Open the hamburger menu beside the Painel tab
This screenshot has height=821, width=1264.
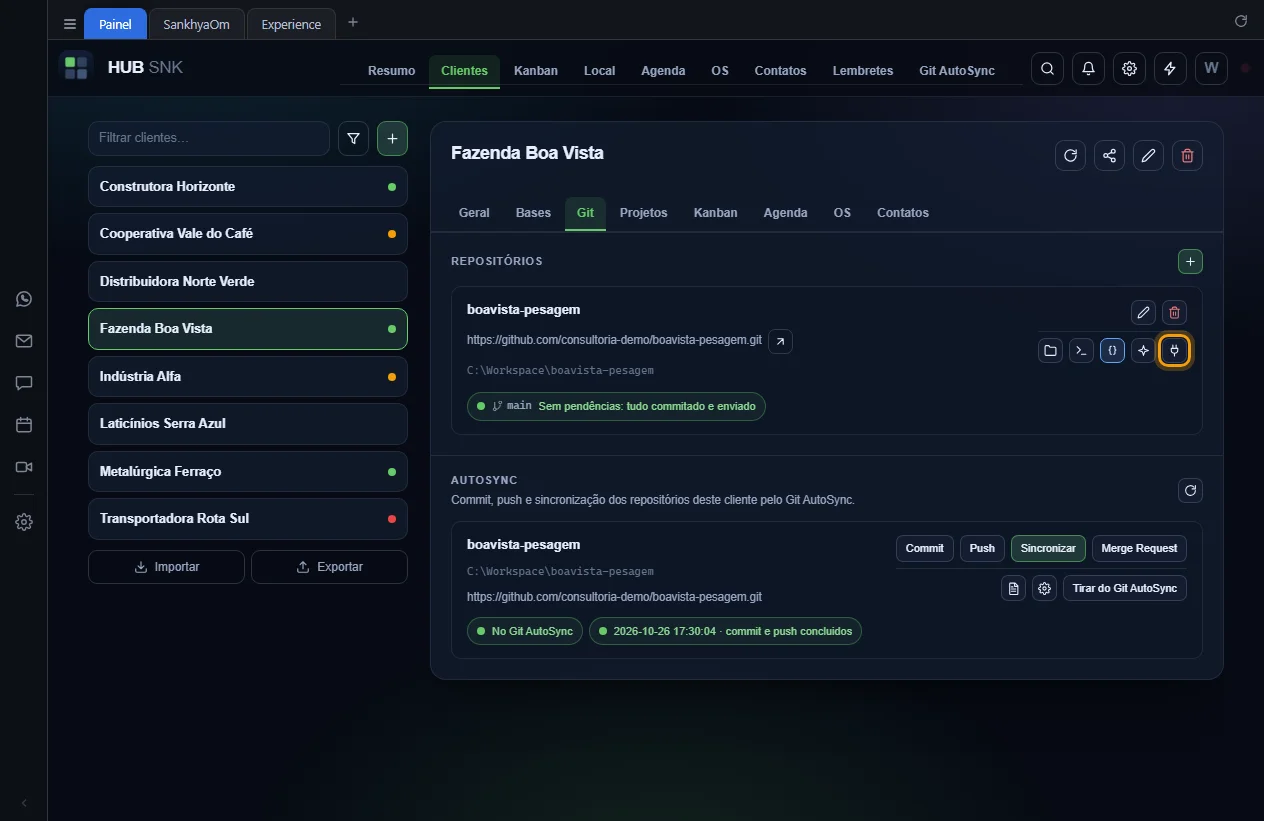[70, 24]
